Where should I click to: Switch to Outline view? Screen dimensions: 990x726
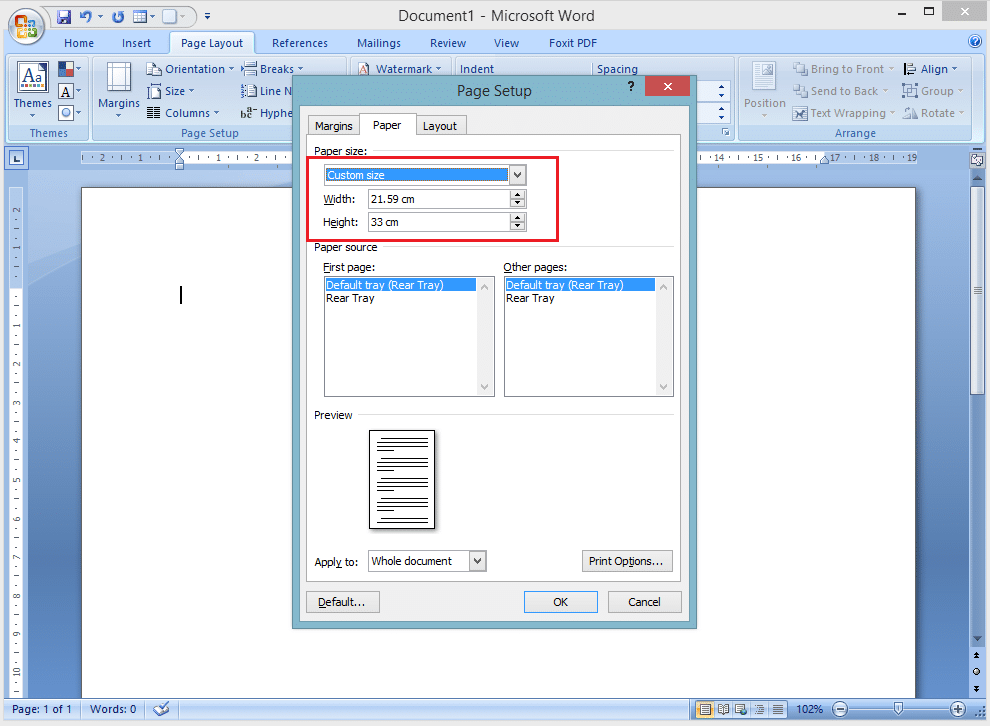(760, 709)
